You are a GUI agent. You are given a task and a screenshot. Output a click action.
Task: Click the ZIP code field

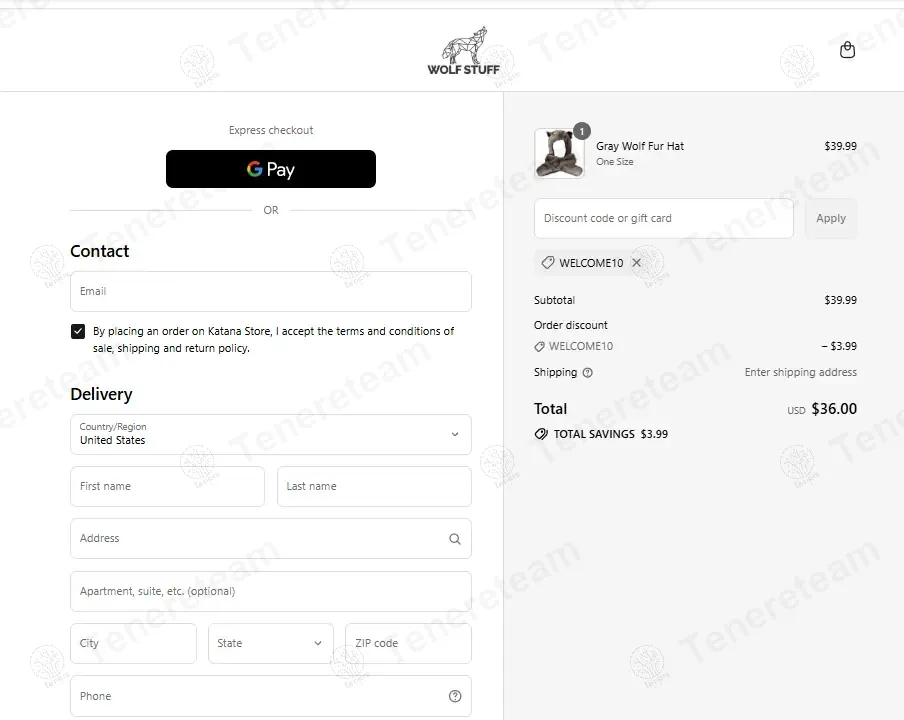tap(408, 643)
